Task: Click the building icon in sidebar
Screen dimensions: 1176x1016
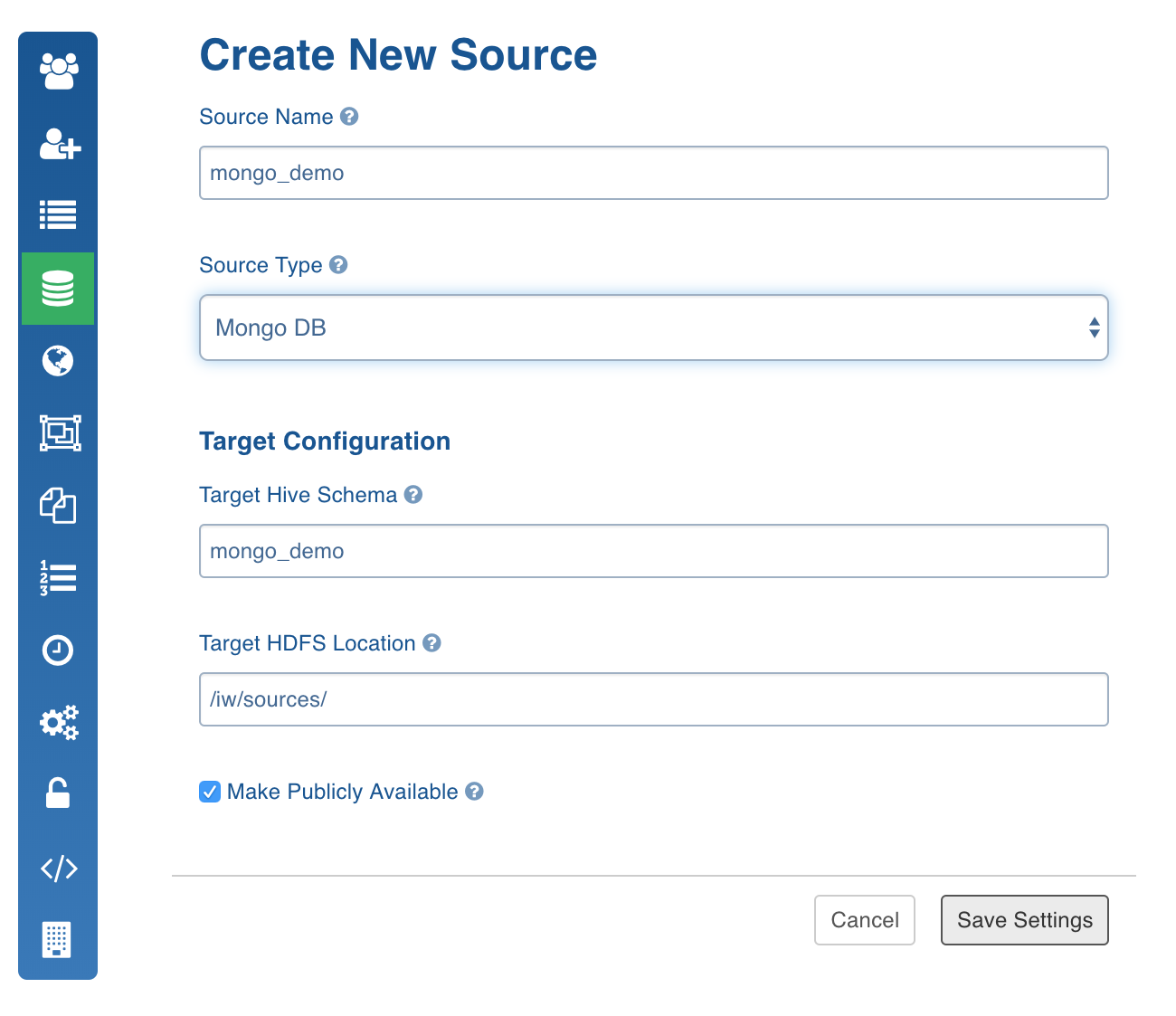Action: point(57,940)
